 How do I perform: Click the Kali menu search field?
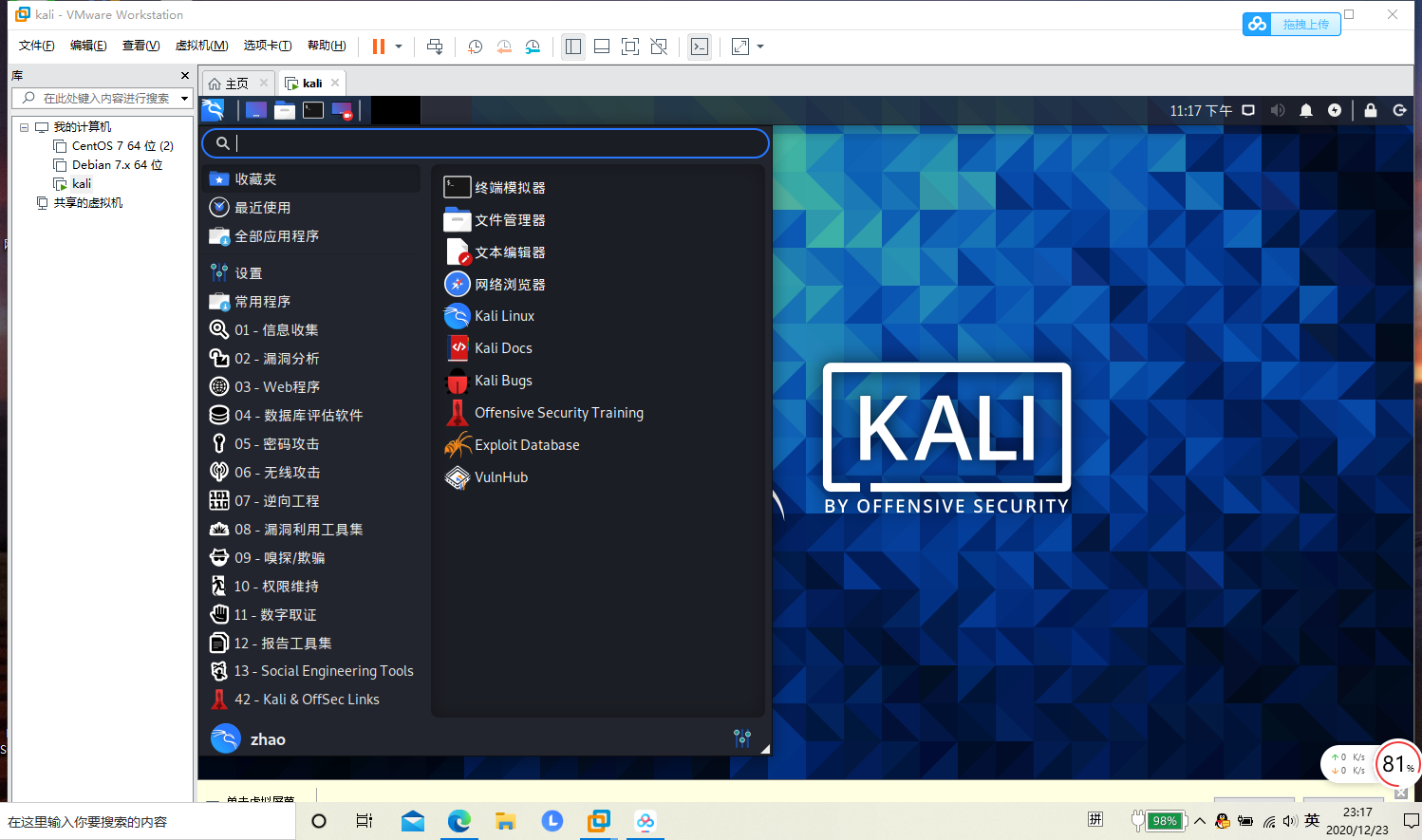(485, 143)
